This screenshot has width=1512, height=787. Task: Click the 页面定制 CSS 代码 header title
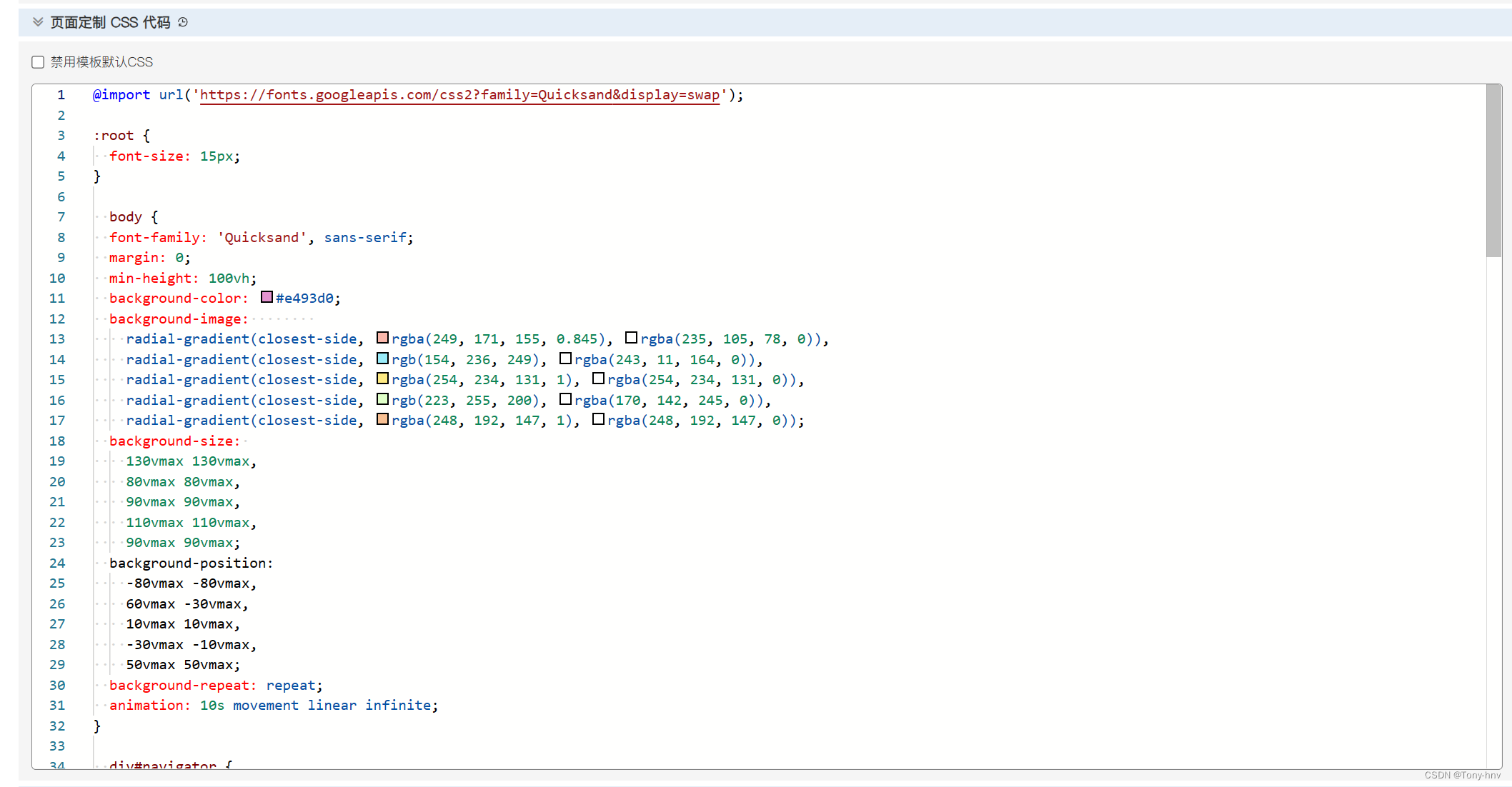pyautogui.click(x=111, y=22)
